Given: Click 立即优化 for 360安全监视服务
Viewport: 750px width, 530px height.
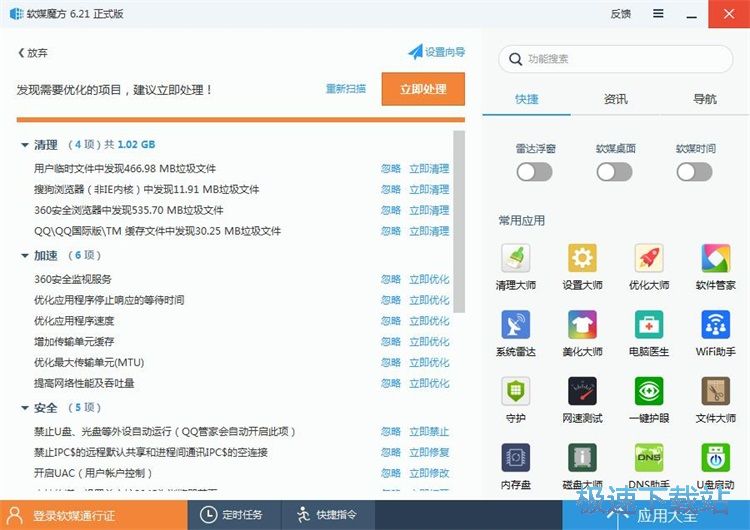Looking at the screenshot, I should click(429, 279).
